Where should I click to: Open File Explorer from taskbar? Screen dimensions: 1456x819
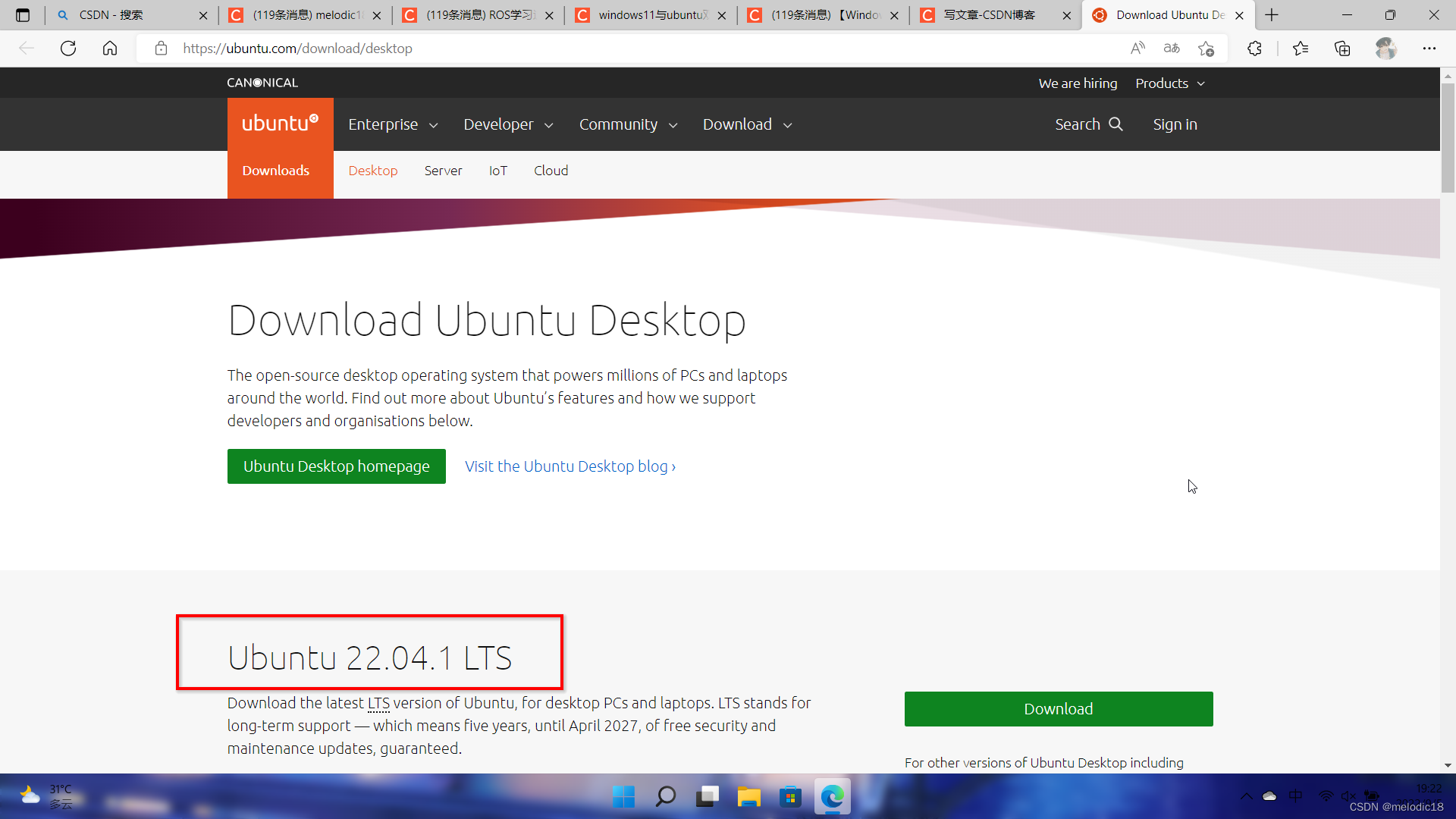(x=749, y=796)
